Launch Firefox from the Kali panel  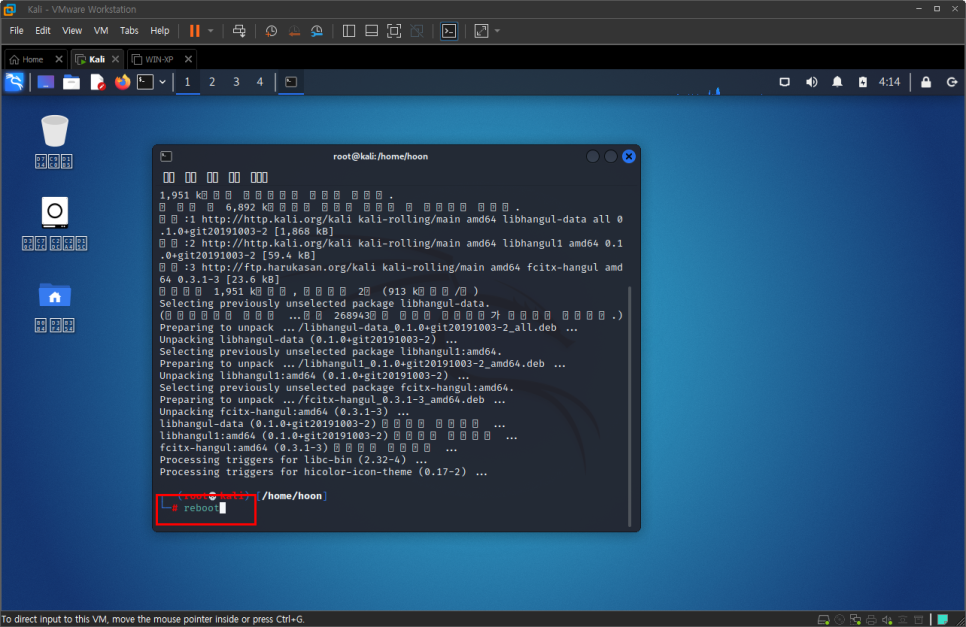123,82
